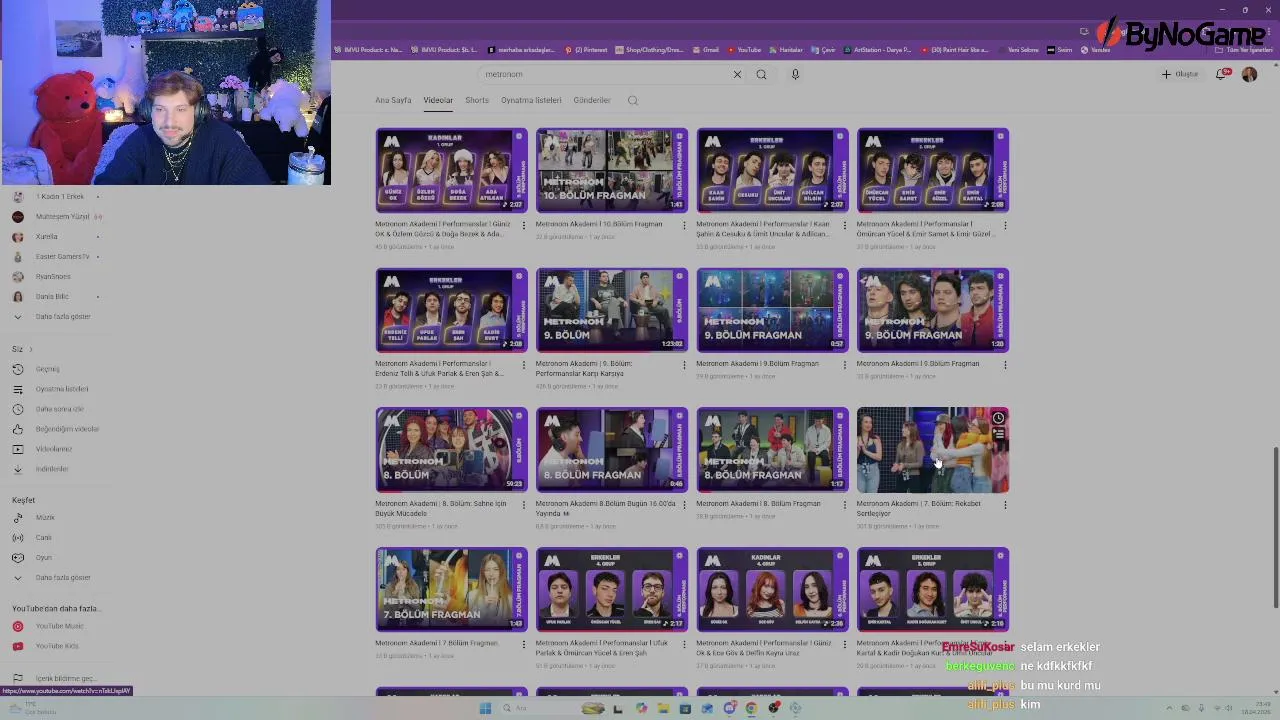Open YouTube bookmark in bookmarks bar

click(x=744, y=50)
